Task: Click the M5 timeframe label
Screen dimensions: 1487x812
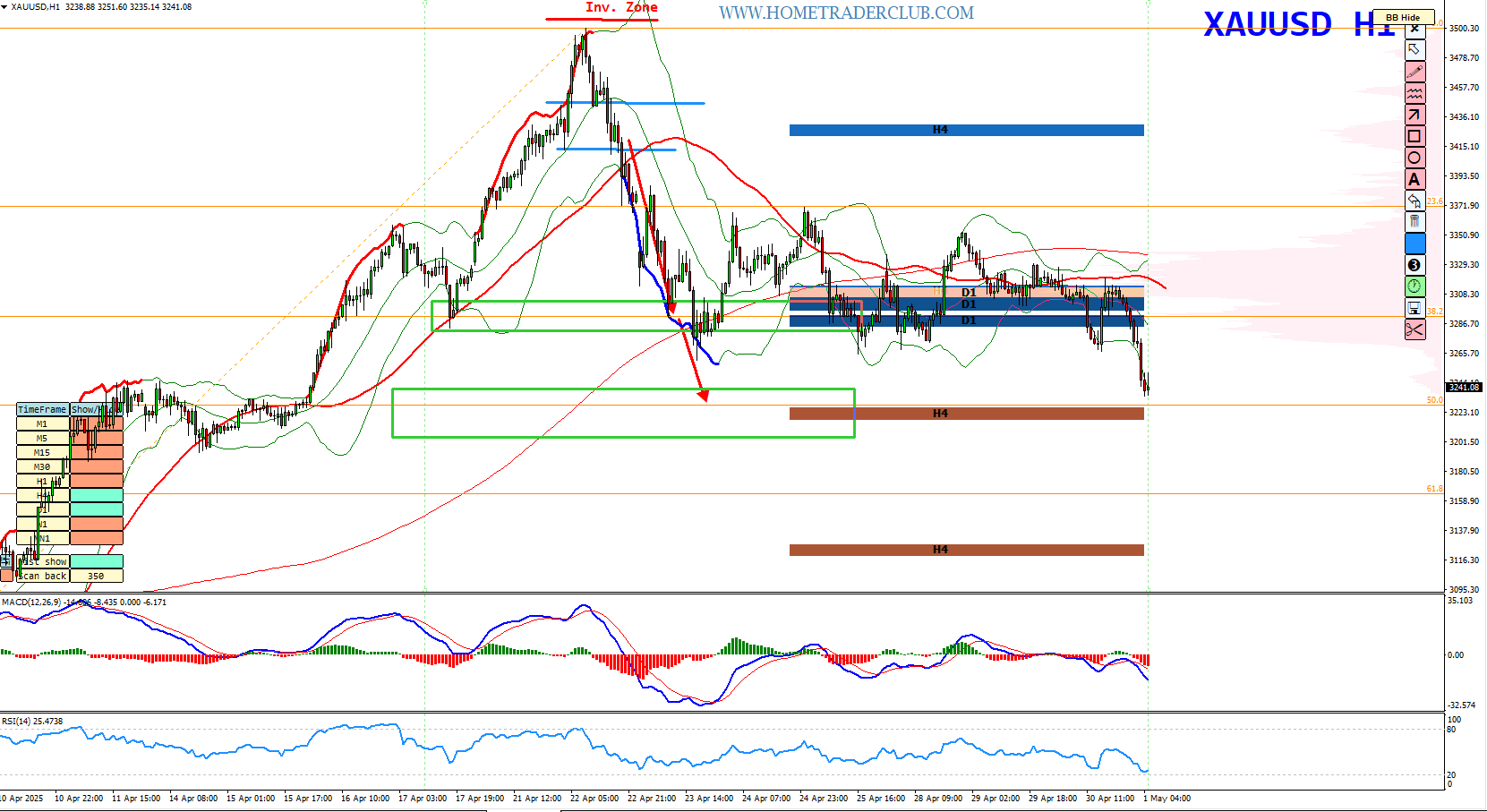Action: [42, 439]
